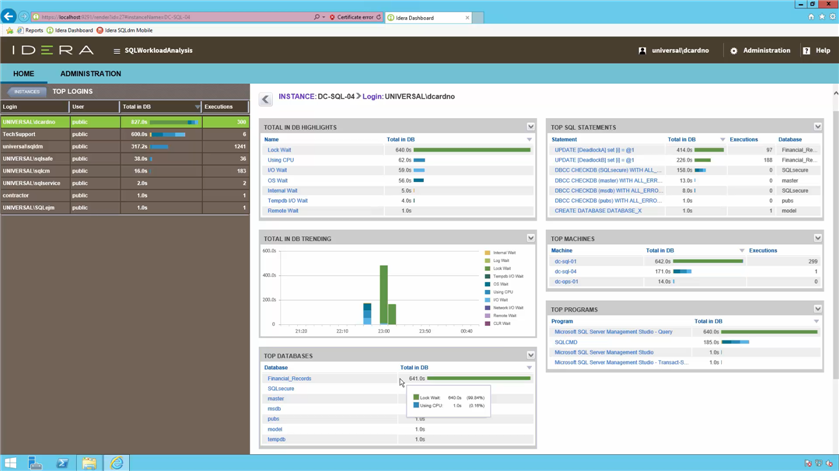
Task: Click the universal\dcardno user name in header
Action: [680, 50]
